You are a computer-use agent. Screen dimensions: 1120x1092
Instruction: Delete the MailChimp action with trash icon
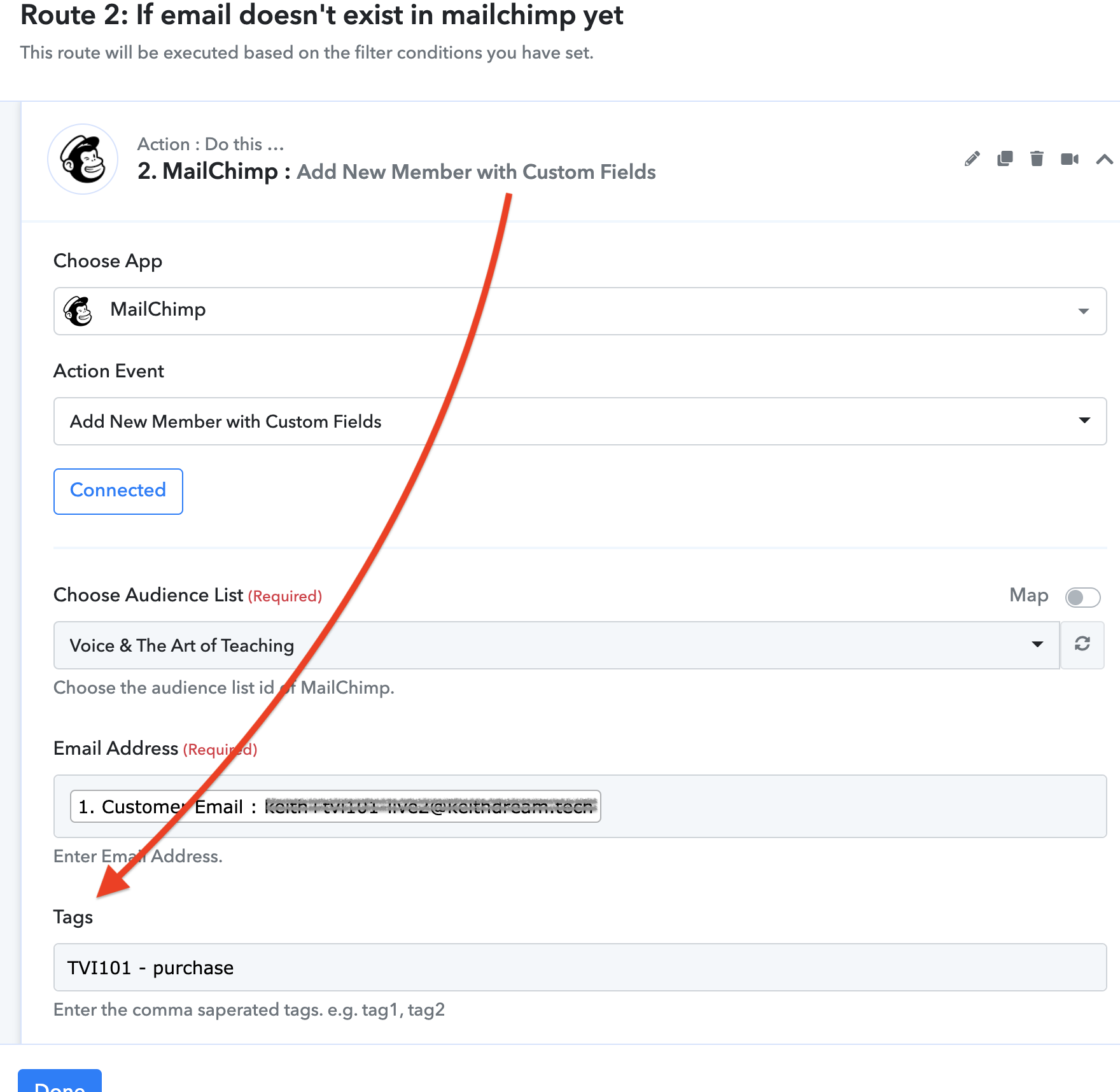click(x=1037, y=159)
